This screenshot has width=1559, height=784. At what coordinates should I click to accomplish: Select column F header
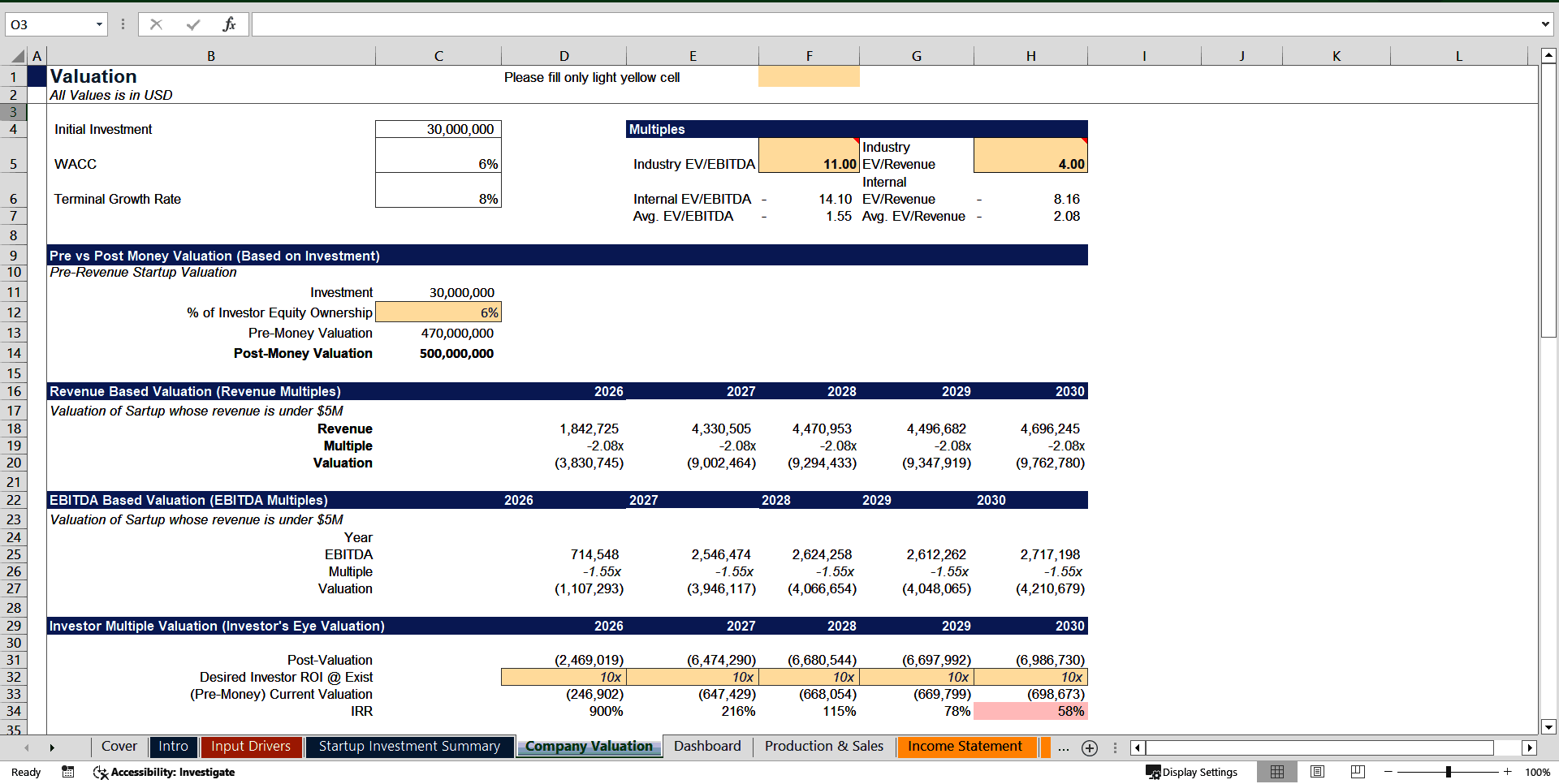click(809, 56)
